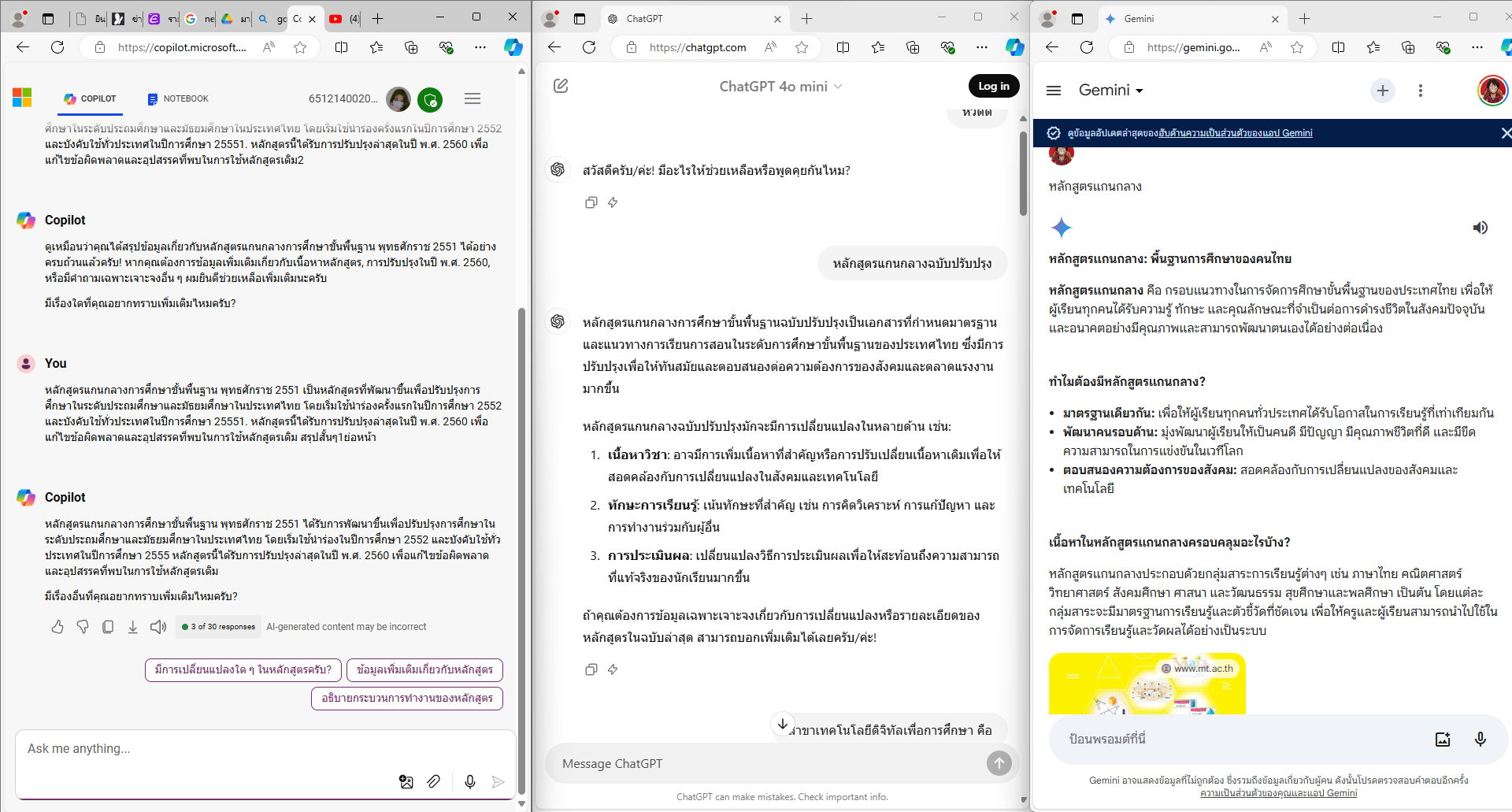Viewport: 1512px width, 812px height.
Task: Click the Gemini microphone icon
Action: click(x=1480, y=739)
